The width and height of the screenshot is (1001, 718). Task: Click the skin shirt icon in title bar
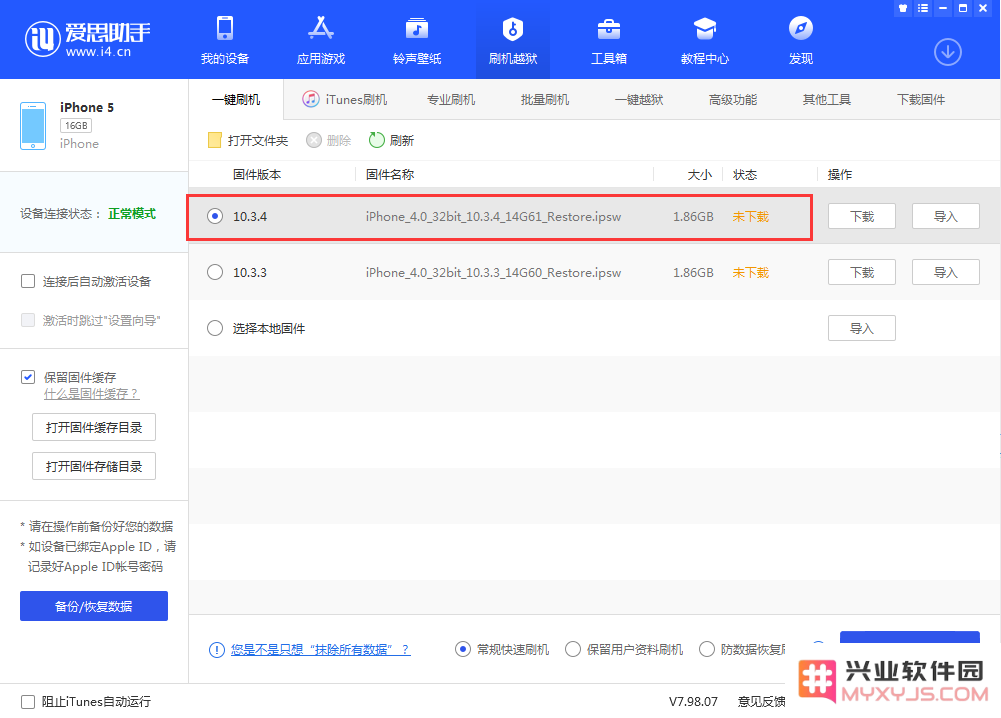click(903, 8)
